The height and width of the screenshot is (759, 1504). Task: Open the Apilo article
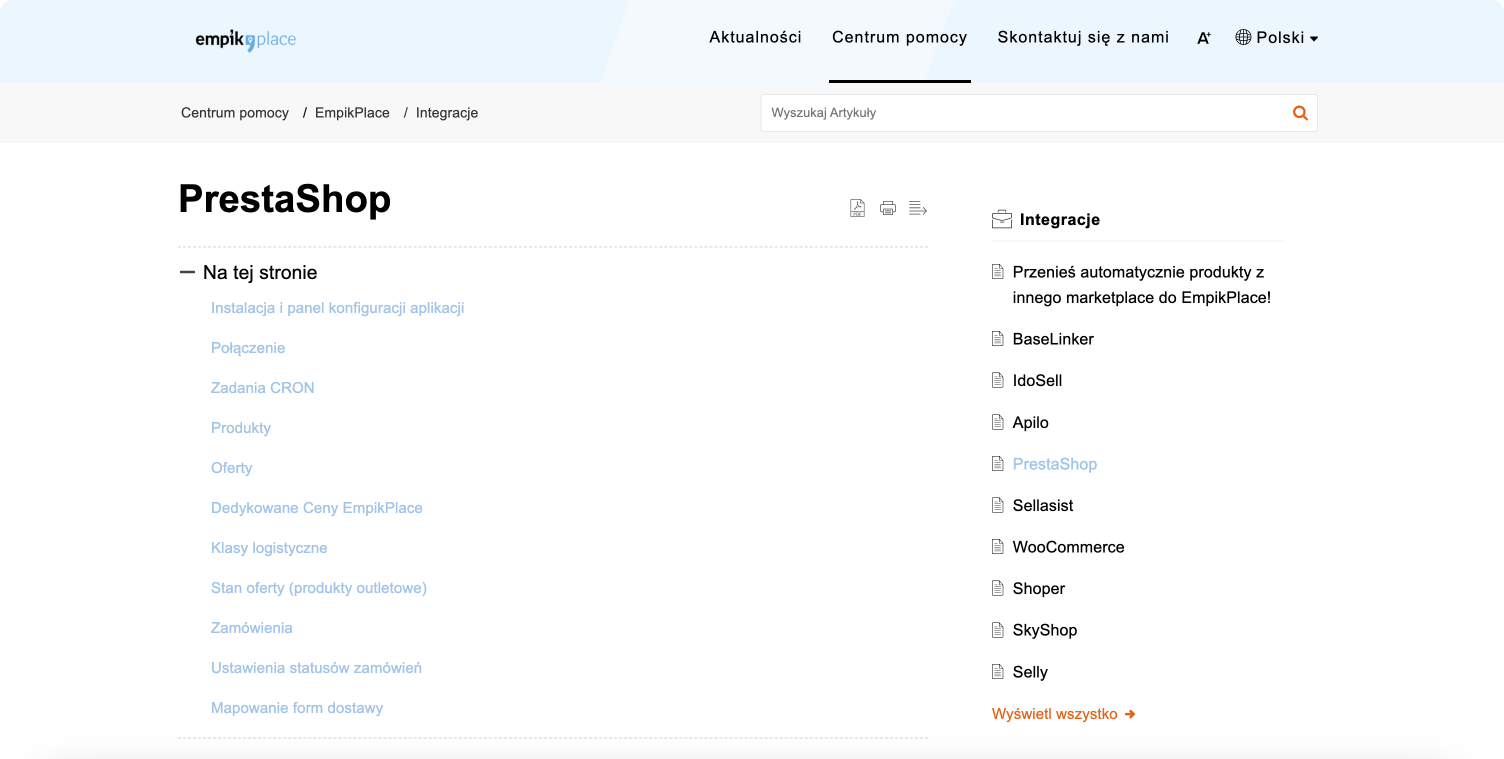click(x=1030, y=422)
